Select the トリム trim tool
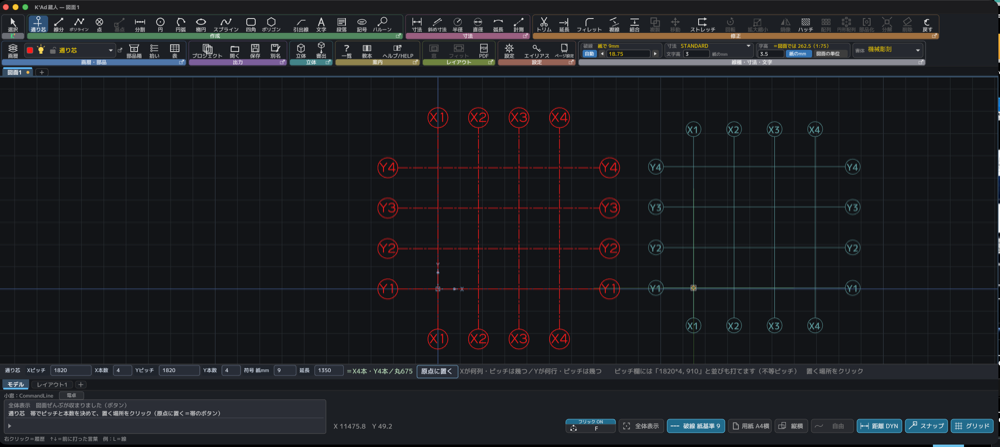The width and height of the screenshot is (1000, 447). click(544, 24)
